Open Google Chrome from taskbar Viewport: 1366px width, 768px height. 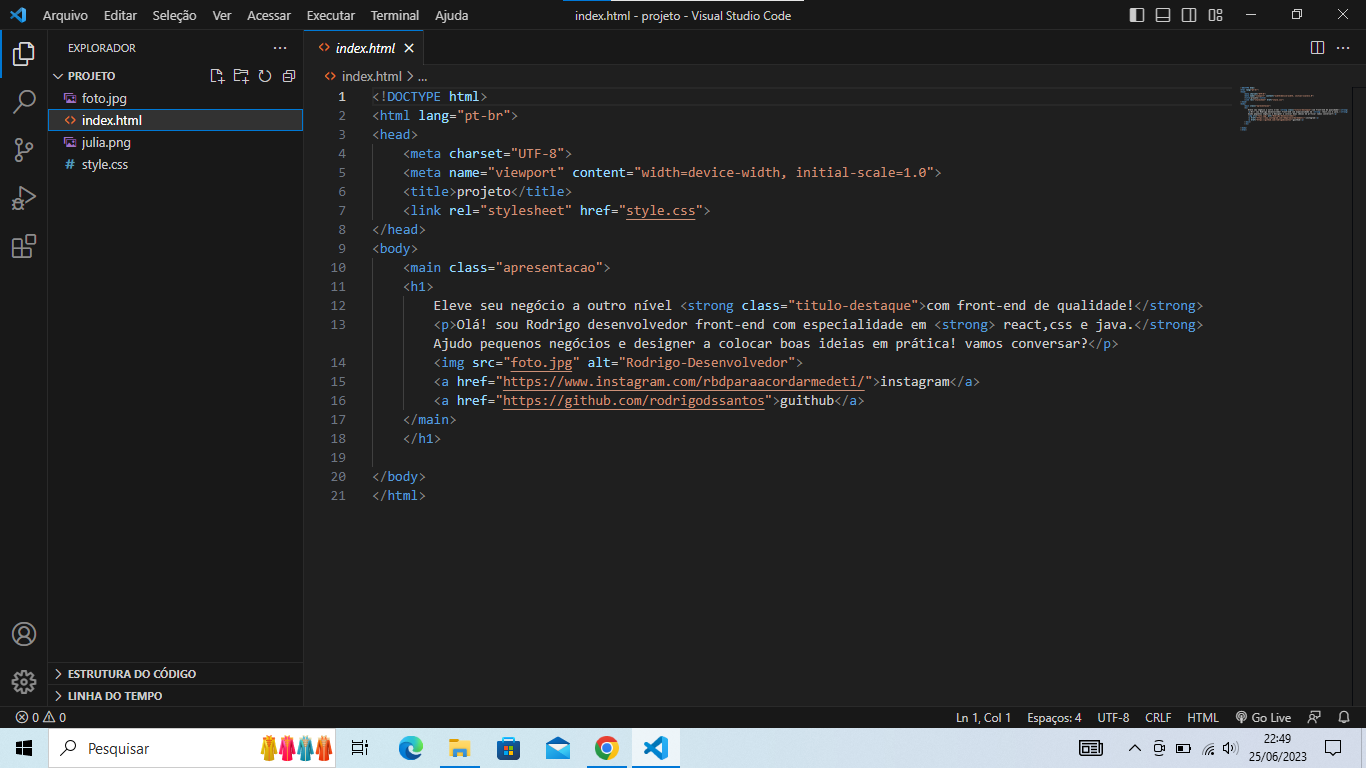tap(606, 748)
